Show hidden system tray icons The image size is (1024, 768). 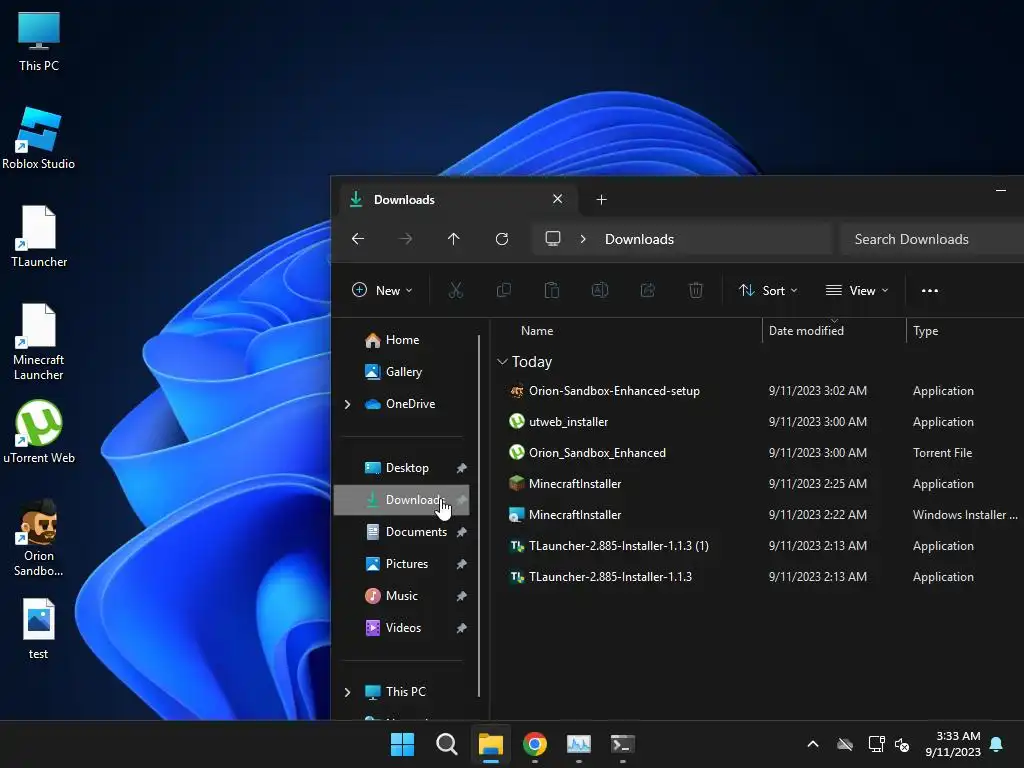pyautogui.click(x=813, y=744)
